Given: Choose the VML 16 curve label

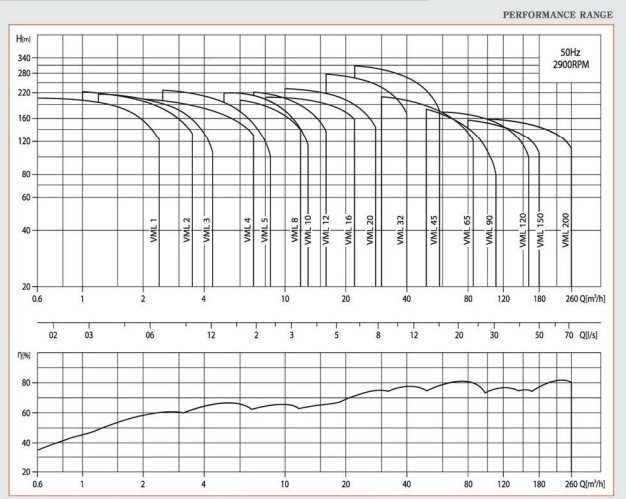Looking at the screenshot, I should 349,230.
